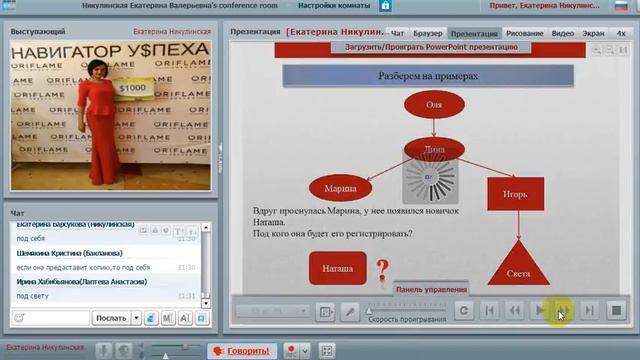The width and height of the screenshot is (640, 360).
Task: Switch to the Чат tab
Action: click(x=397, y=33)
